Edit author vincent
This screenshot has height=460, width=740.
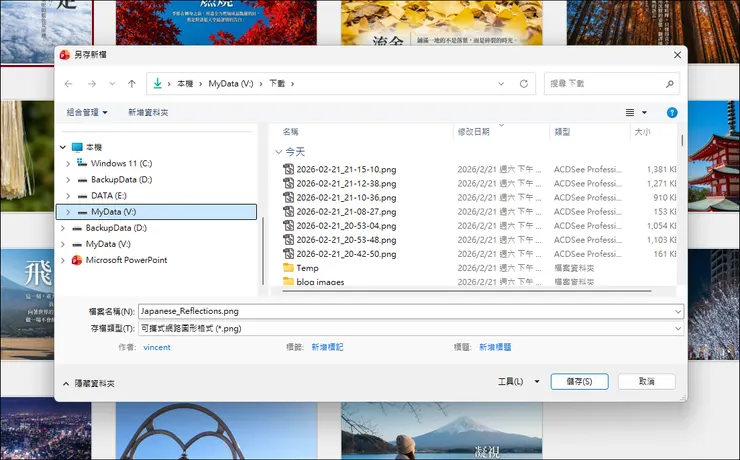[157, 347]
